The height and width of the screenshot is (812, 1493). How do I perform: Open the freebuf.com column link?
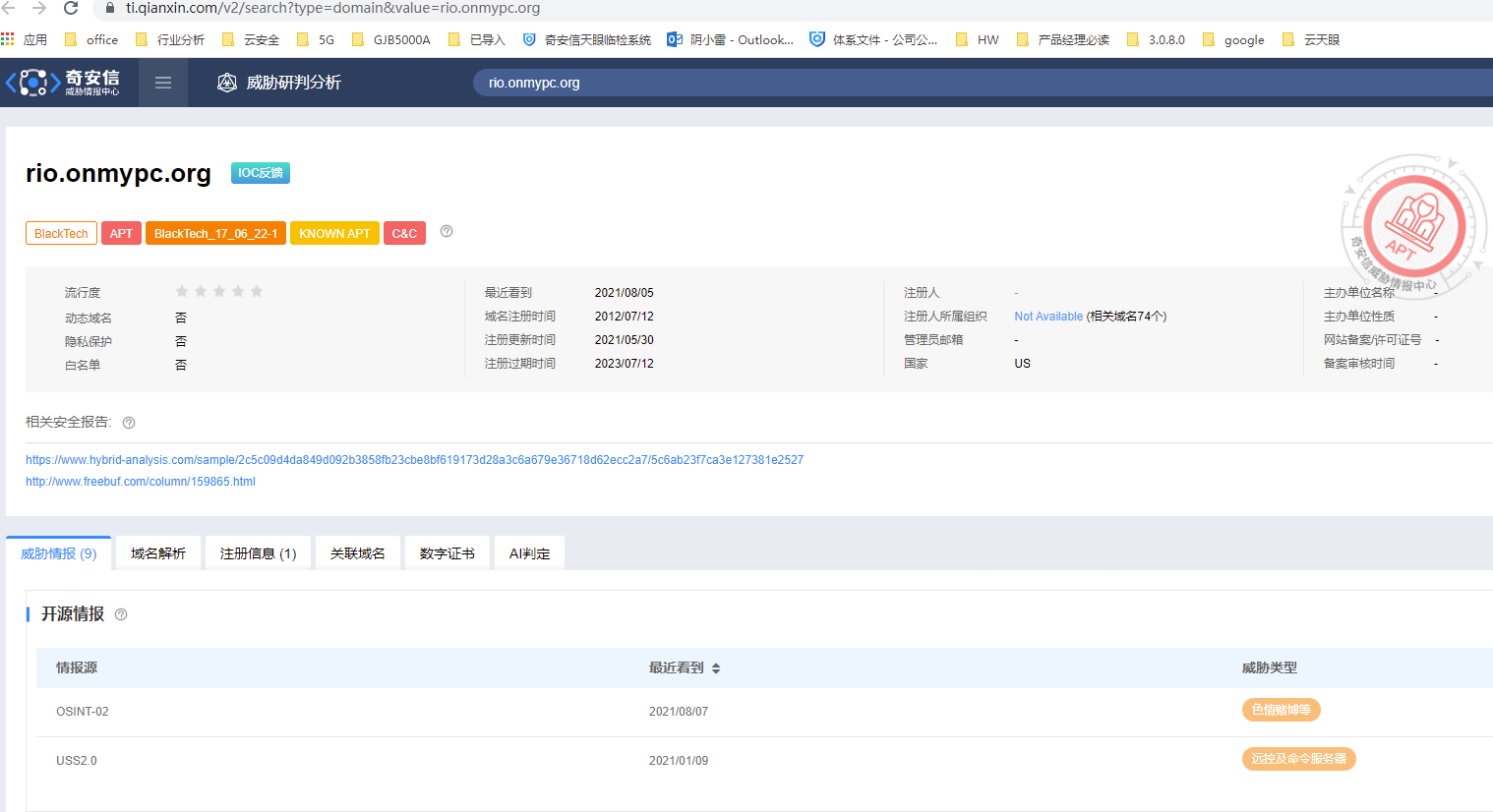pyautogui.click(x=141, y=482)
